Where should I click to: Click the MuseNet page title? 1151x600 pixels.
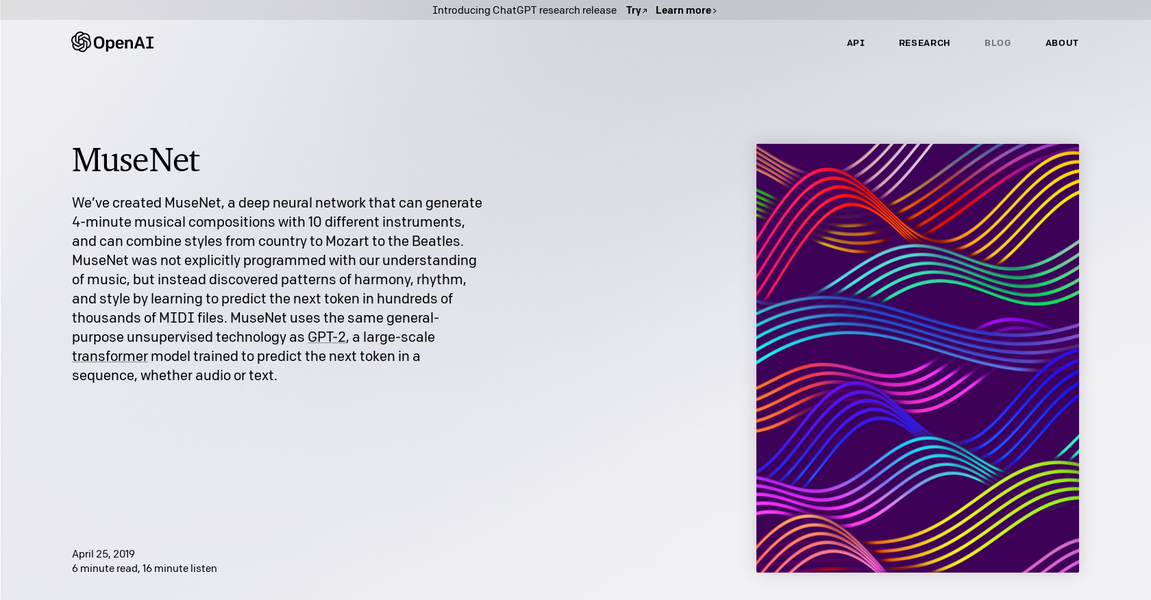pos(135,160)
